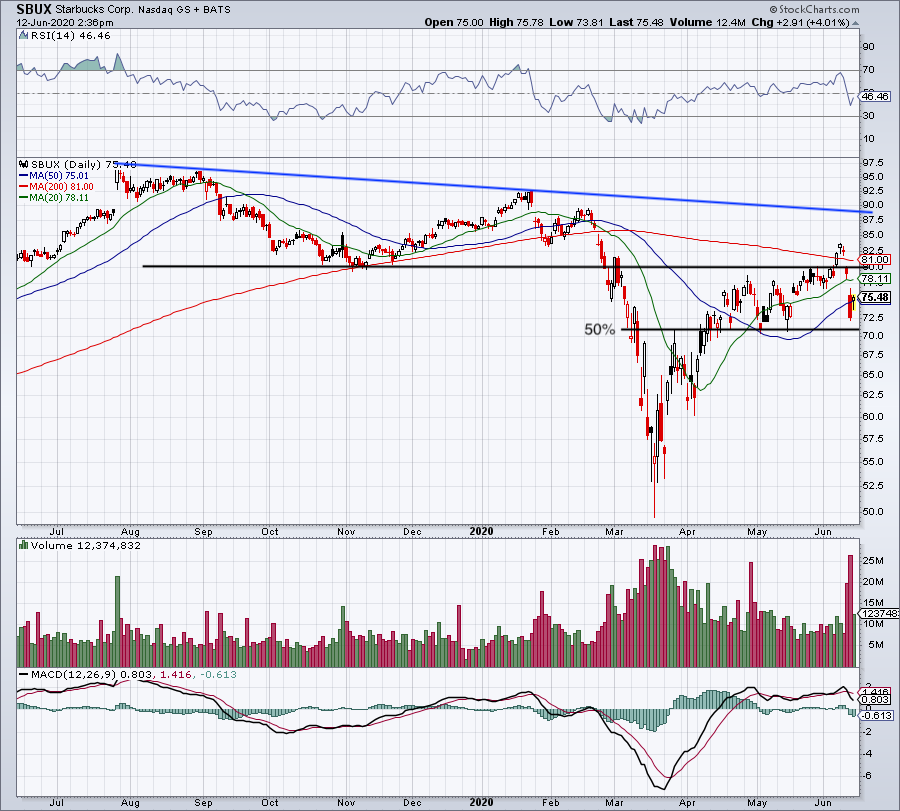The width and height of the screenshot is (900, 811).
Task: Click the green 78.11 price axis tag
Action: 875,279
